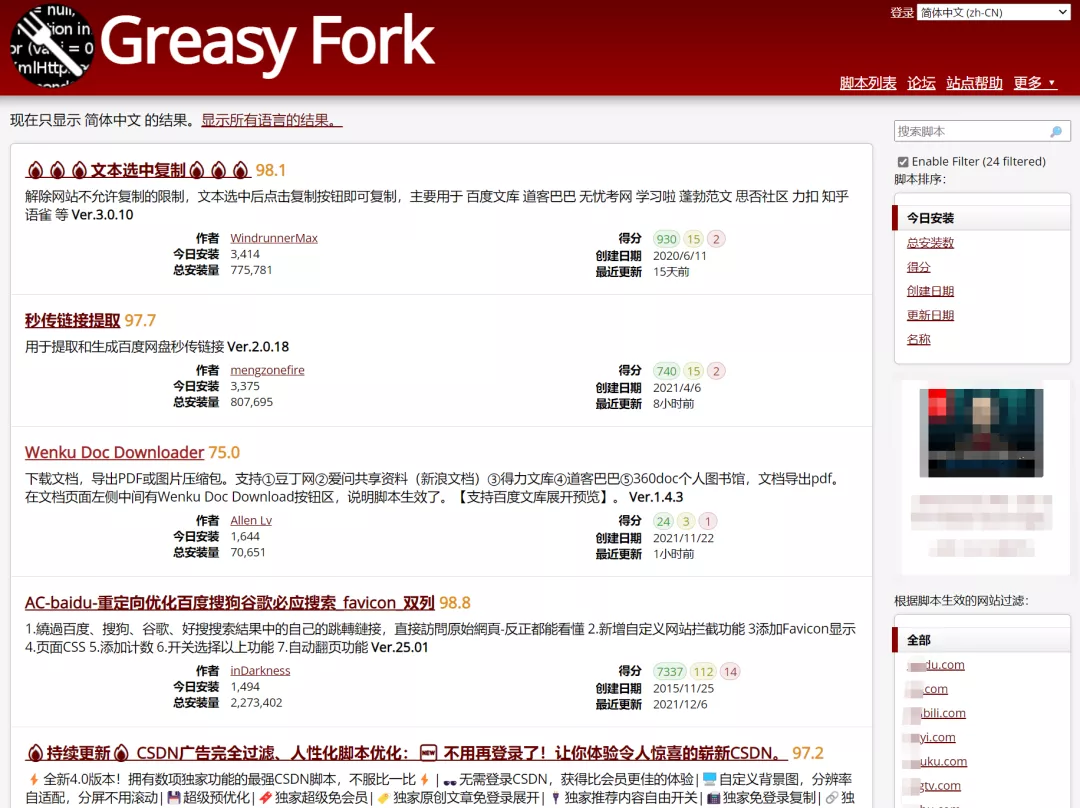Filter scripts by the site ending in yi.com
The height and width of the screenshot is (808, 1080).
tap(931, 737)
